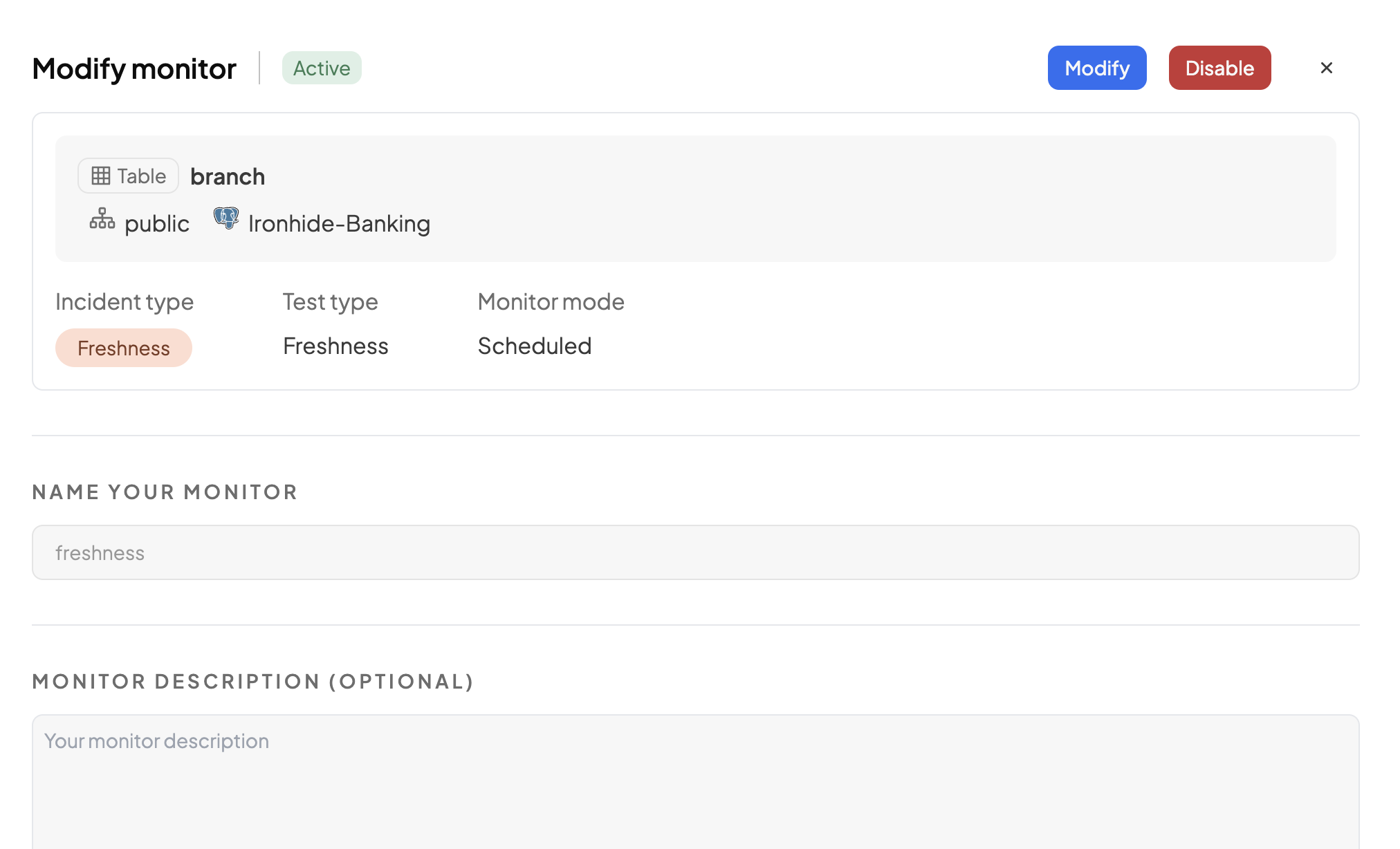Click the Active status badge
Viewport: 1400px width, 849px height.
click(x=322, y=68)
